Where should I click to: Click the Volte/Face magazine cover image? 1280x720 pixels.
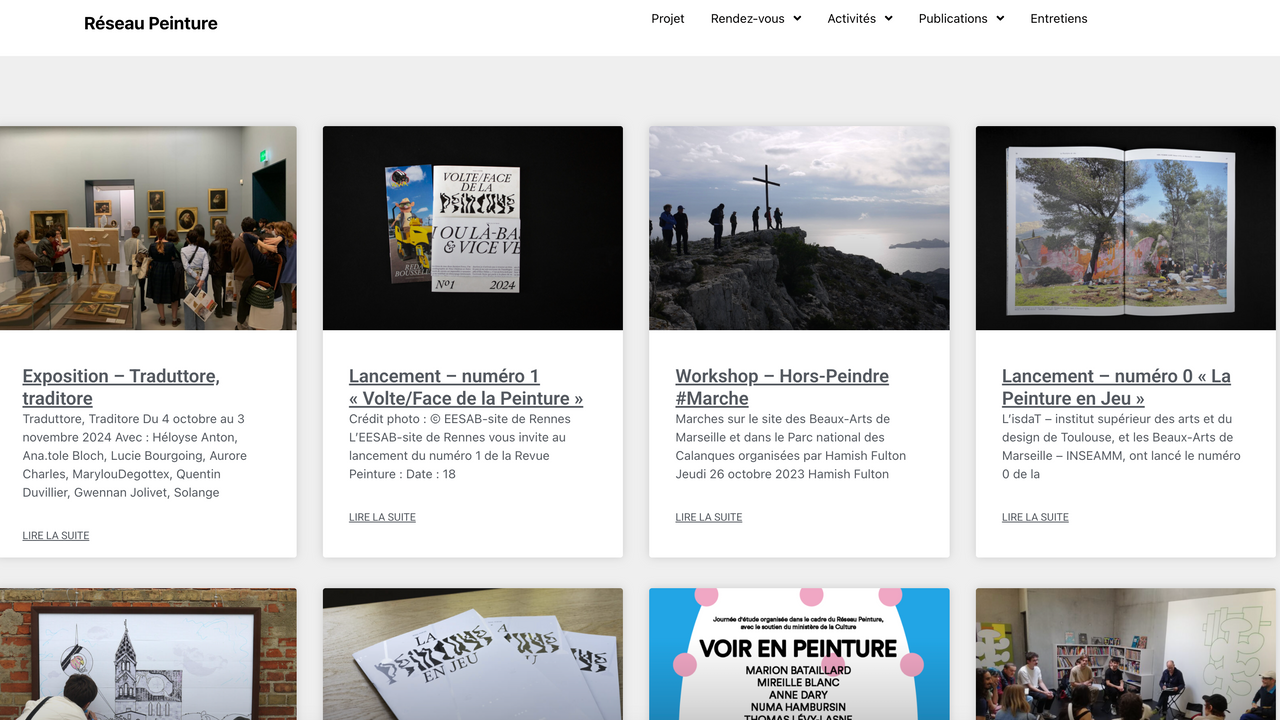[x=472, y=228]
